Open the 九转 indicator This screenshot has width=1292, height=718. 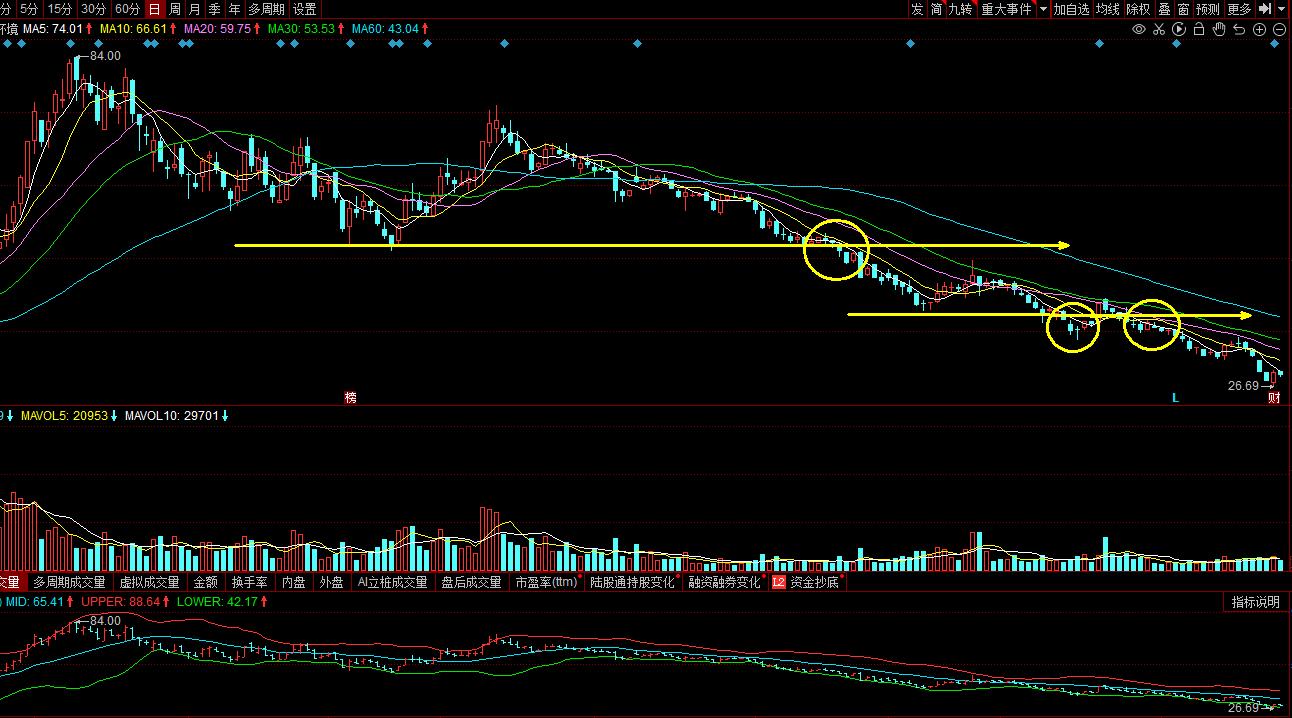tap(960, 9)
